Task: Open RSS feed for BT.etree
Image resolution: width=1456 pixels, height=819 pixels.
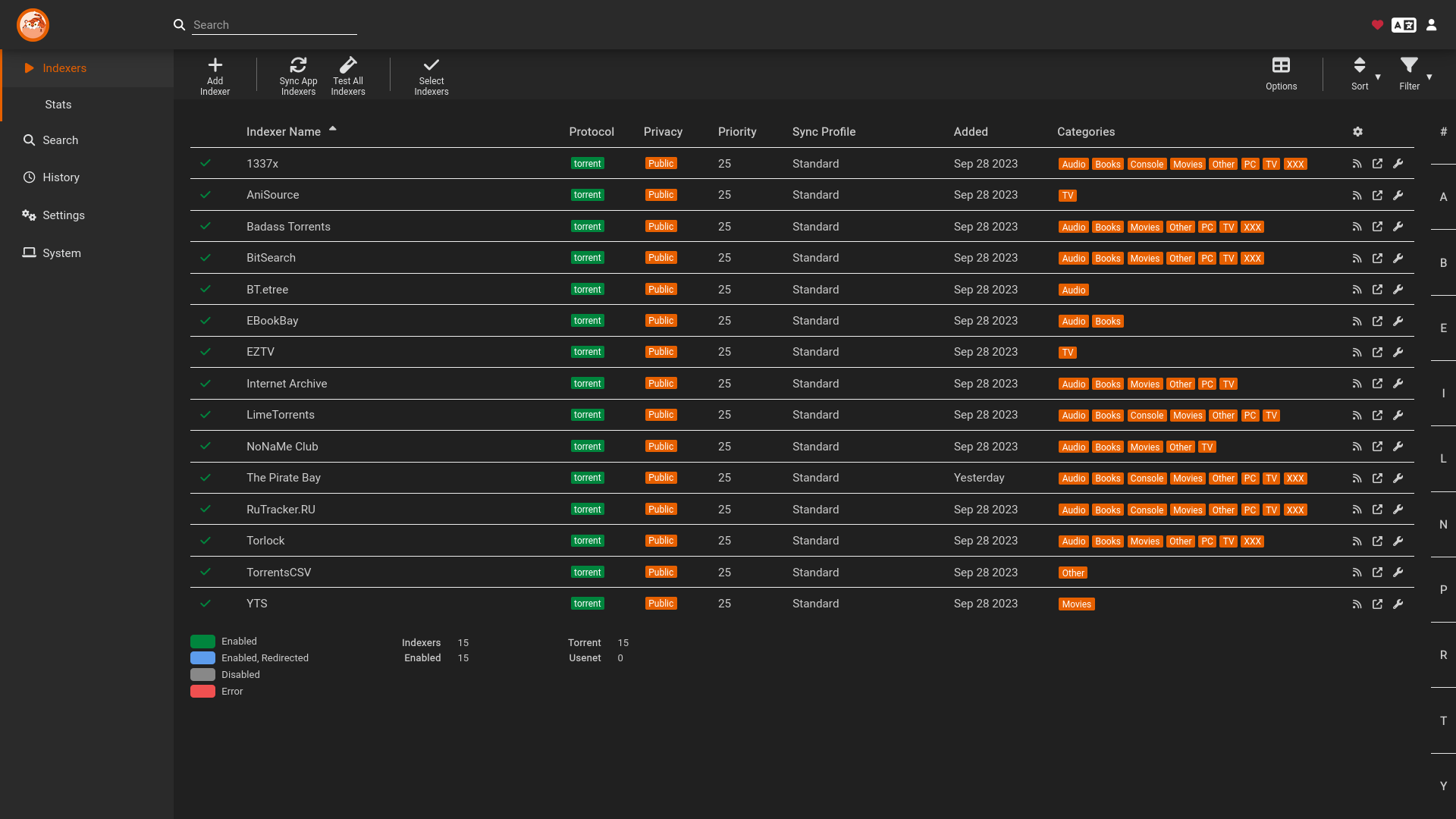Action: [x=1357, y=290]
